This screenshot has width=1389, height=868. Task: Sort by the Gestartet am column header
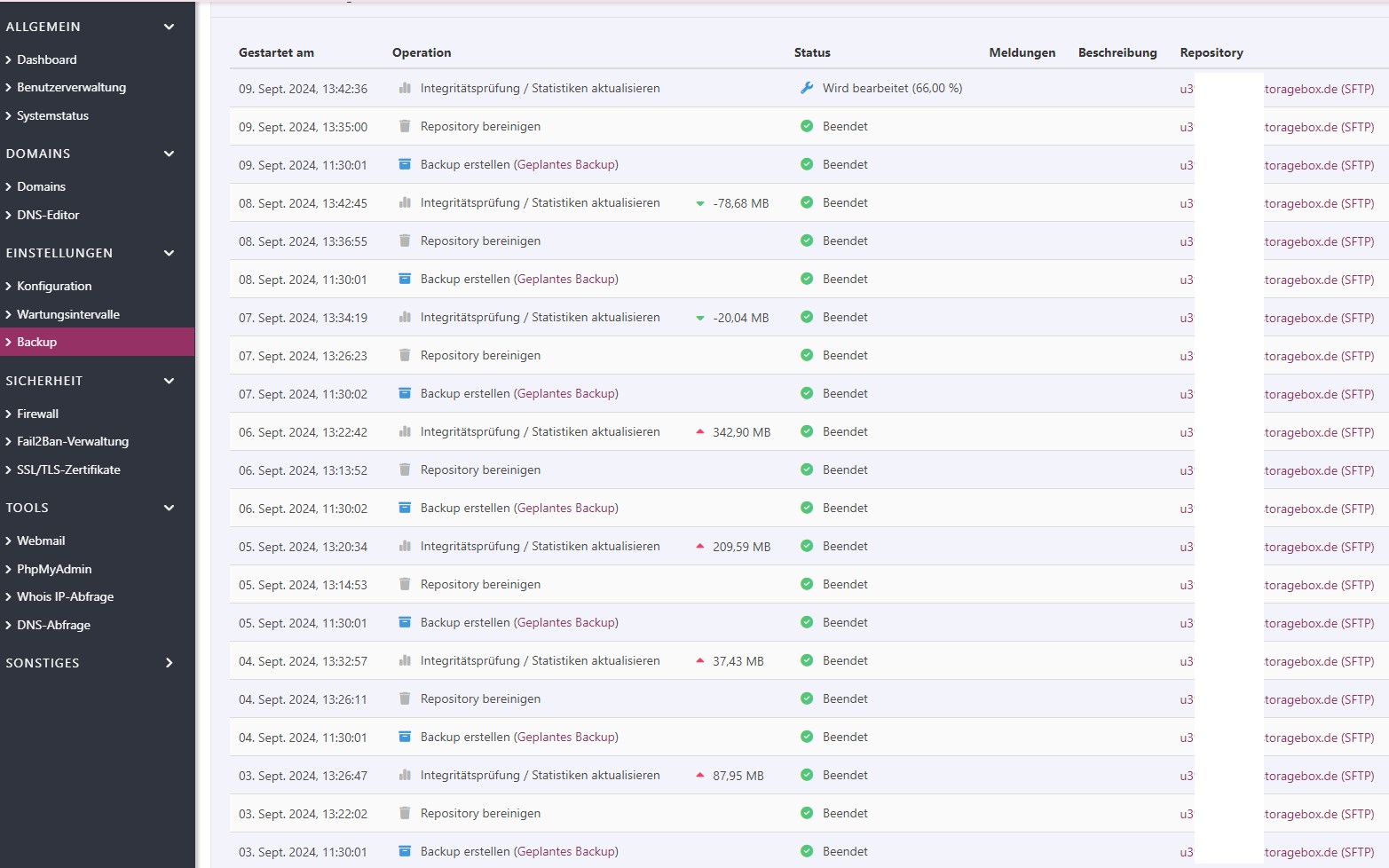(276, 52)
